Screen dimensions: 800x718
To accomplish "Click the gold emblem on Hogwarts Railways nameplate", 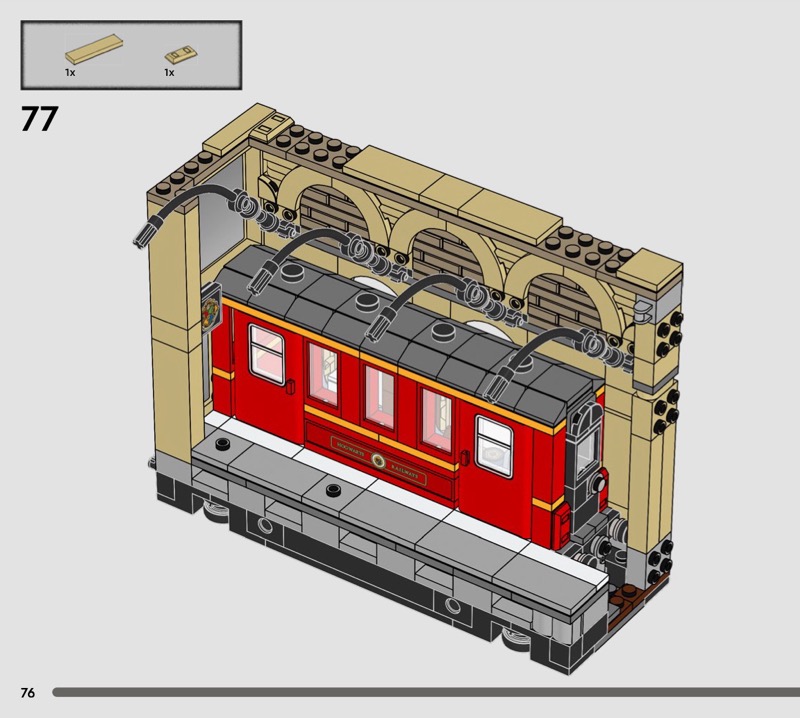I will click(379, 461).
